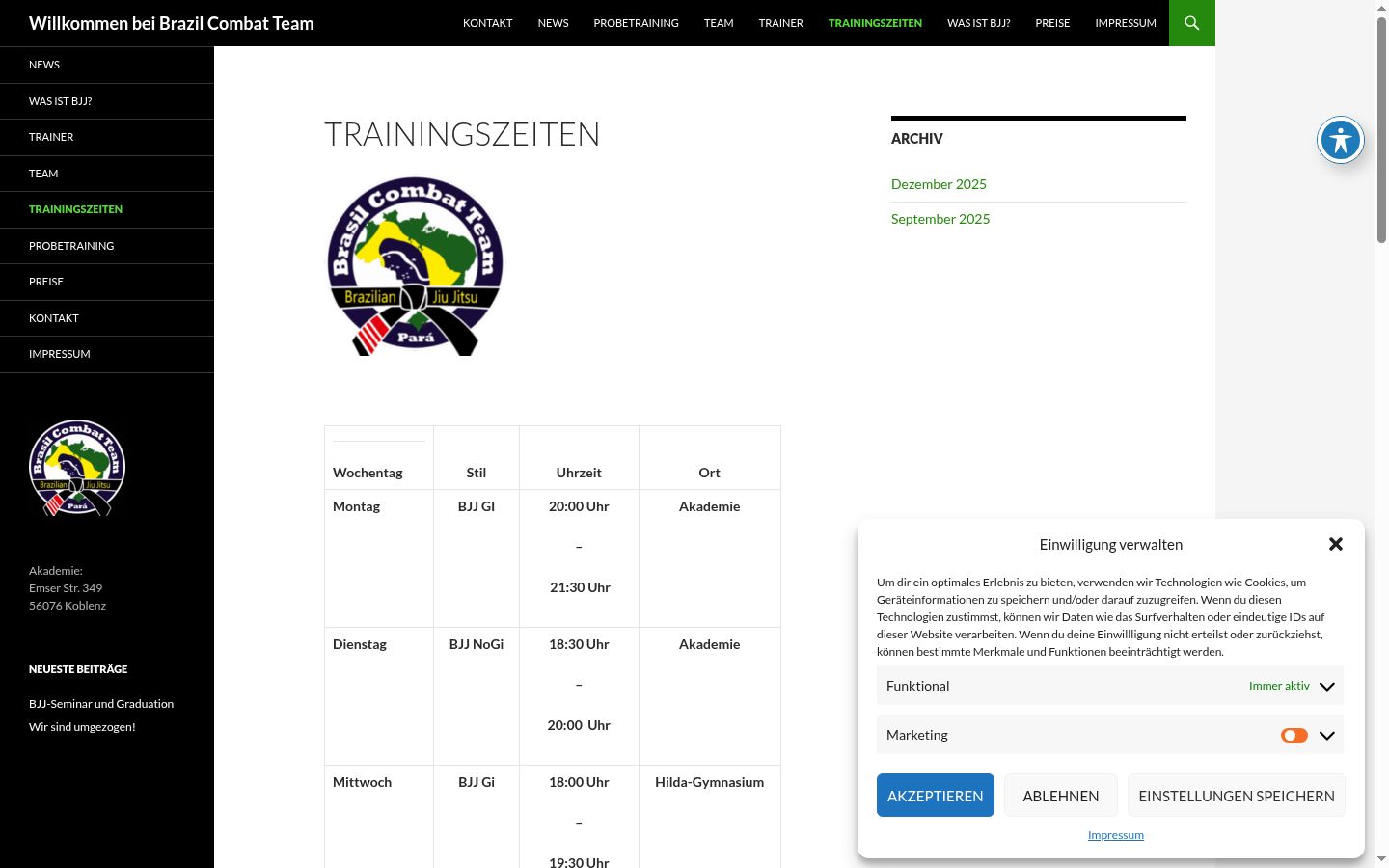Open WAS IST BJJ? in top navigation
The width and height of the screenshot is (1389, 868).
[x=978, y=23]
